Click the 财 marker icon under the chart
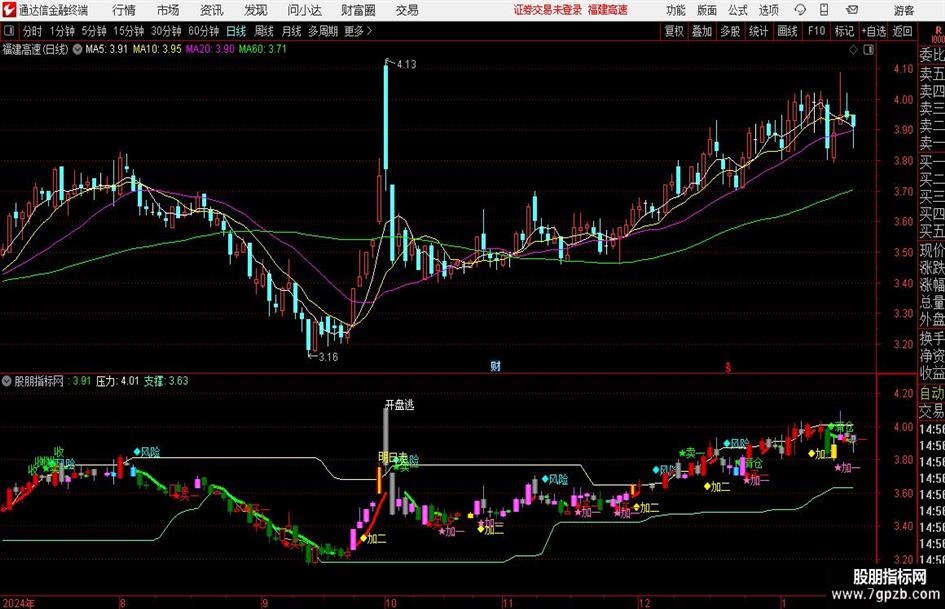Image resolution: width=945 pixels, height=609 pixels. click(495, 366)
